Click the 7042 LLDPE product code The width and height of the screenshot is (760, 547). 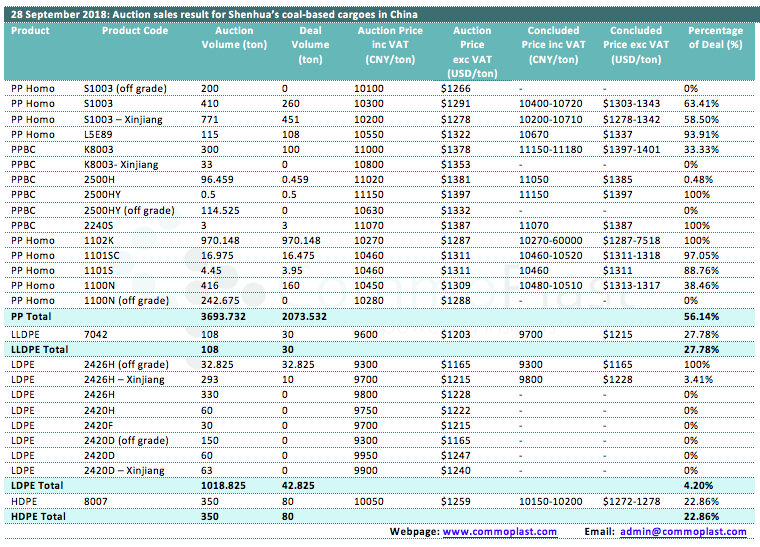click(x=96, y=332)
